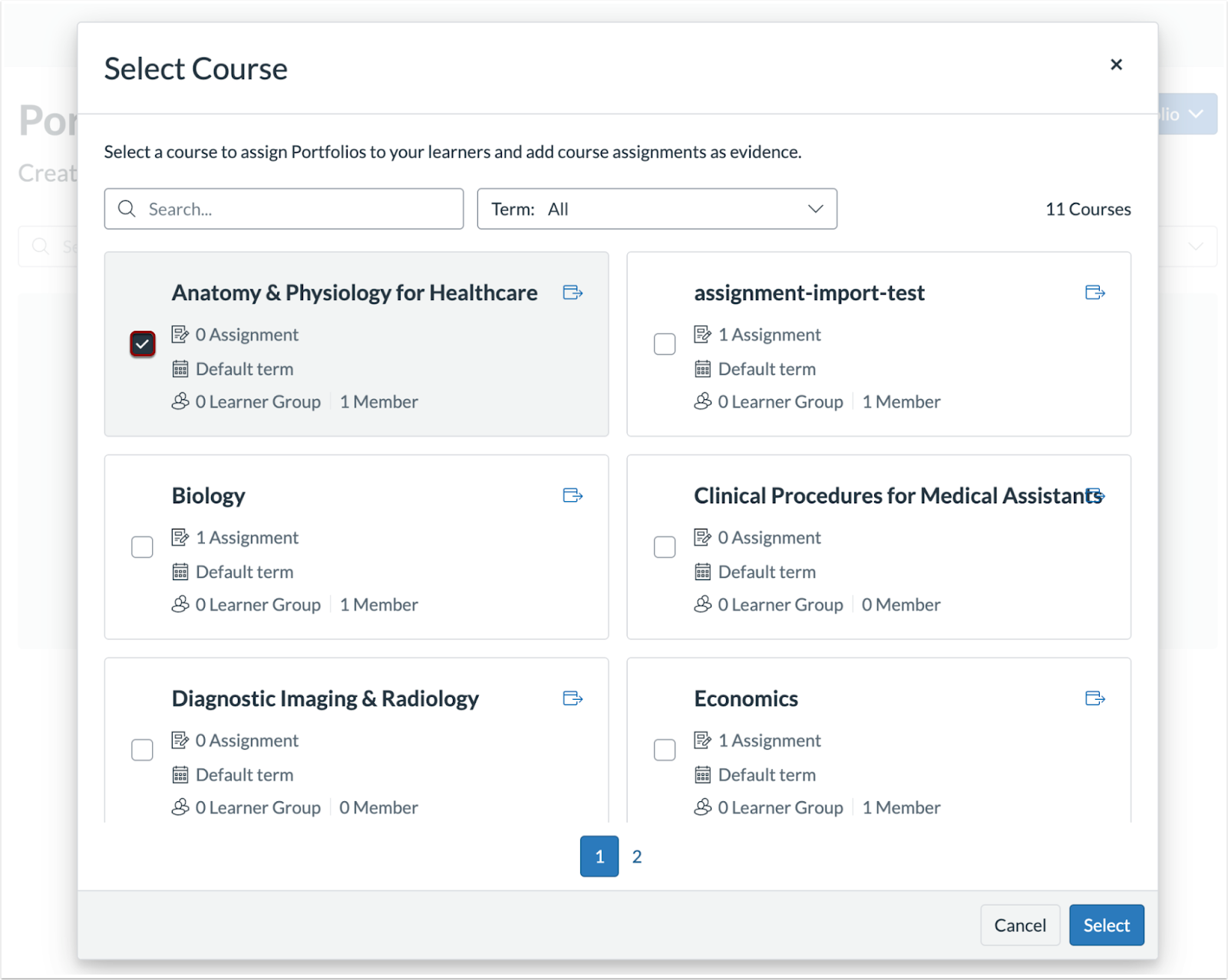
Task: Open Anatomy & Physiology course in new tab
Action: [573, 292]
